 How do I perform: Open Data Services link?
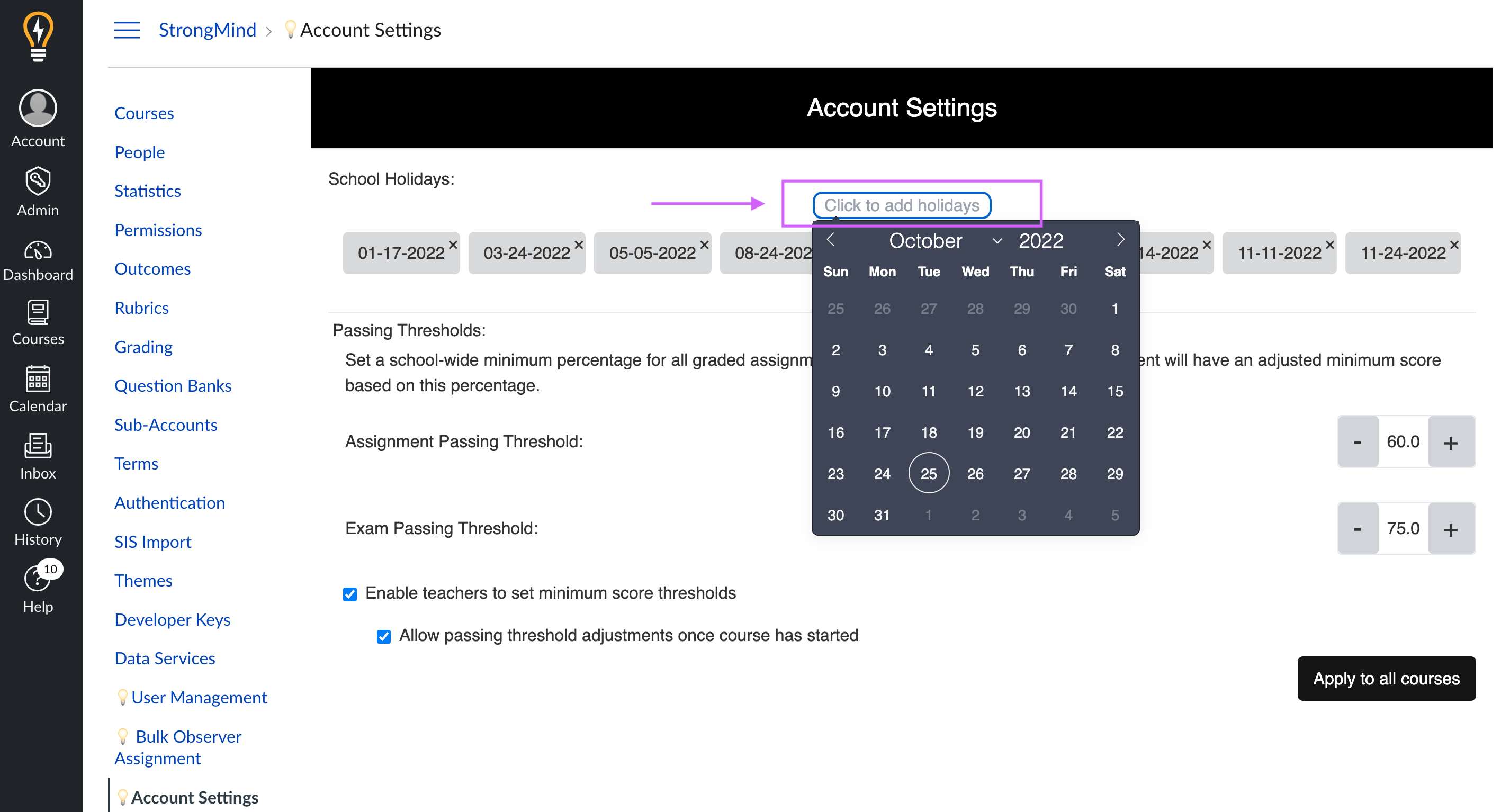click(x=165, y=658)
